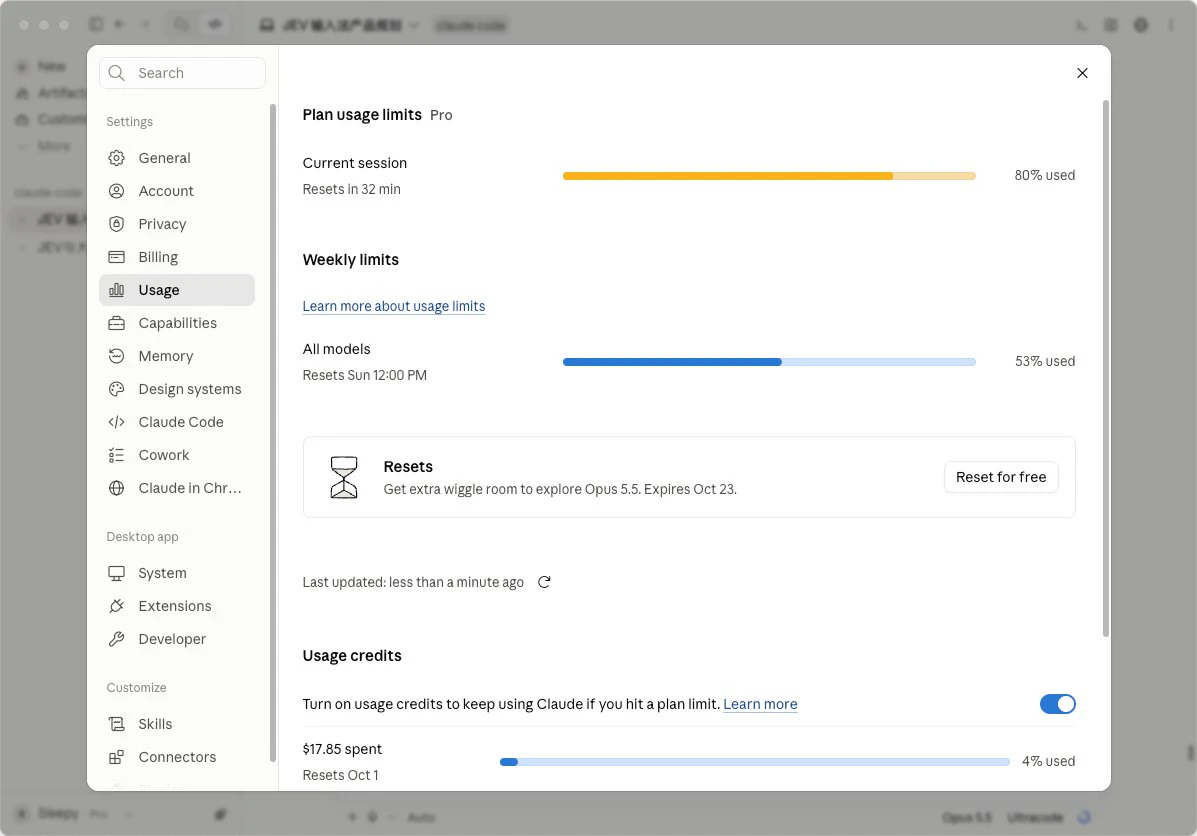
Task: Go to Design systems settings
Action: tap(176, 389)
